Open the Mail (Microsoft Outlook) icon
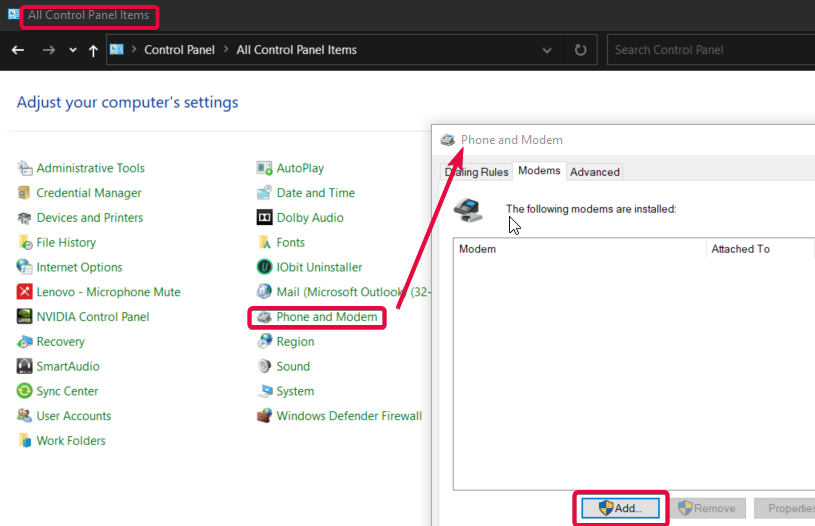The image size is (815, 526). [265, 292]
